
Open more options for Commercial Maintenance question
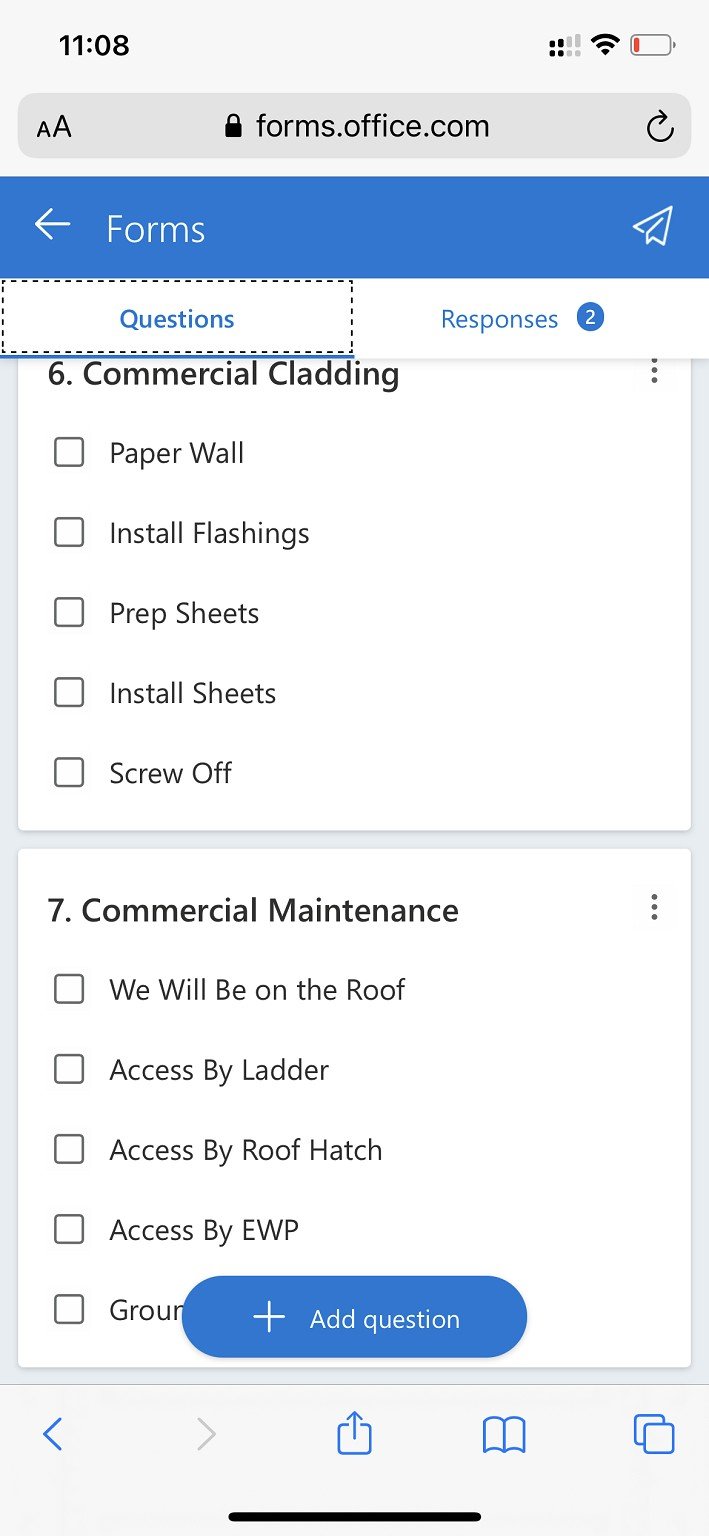[x=654, y=908]
